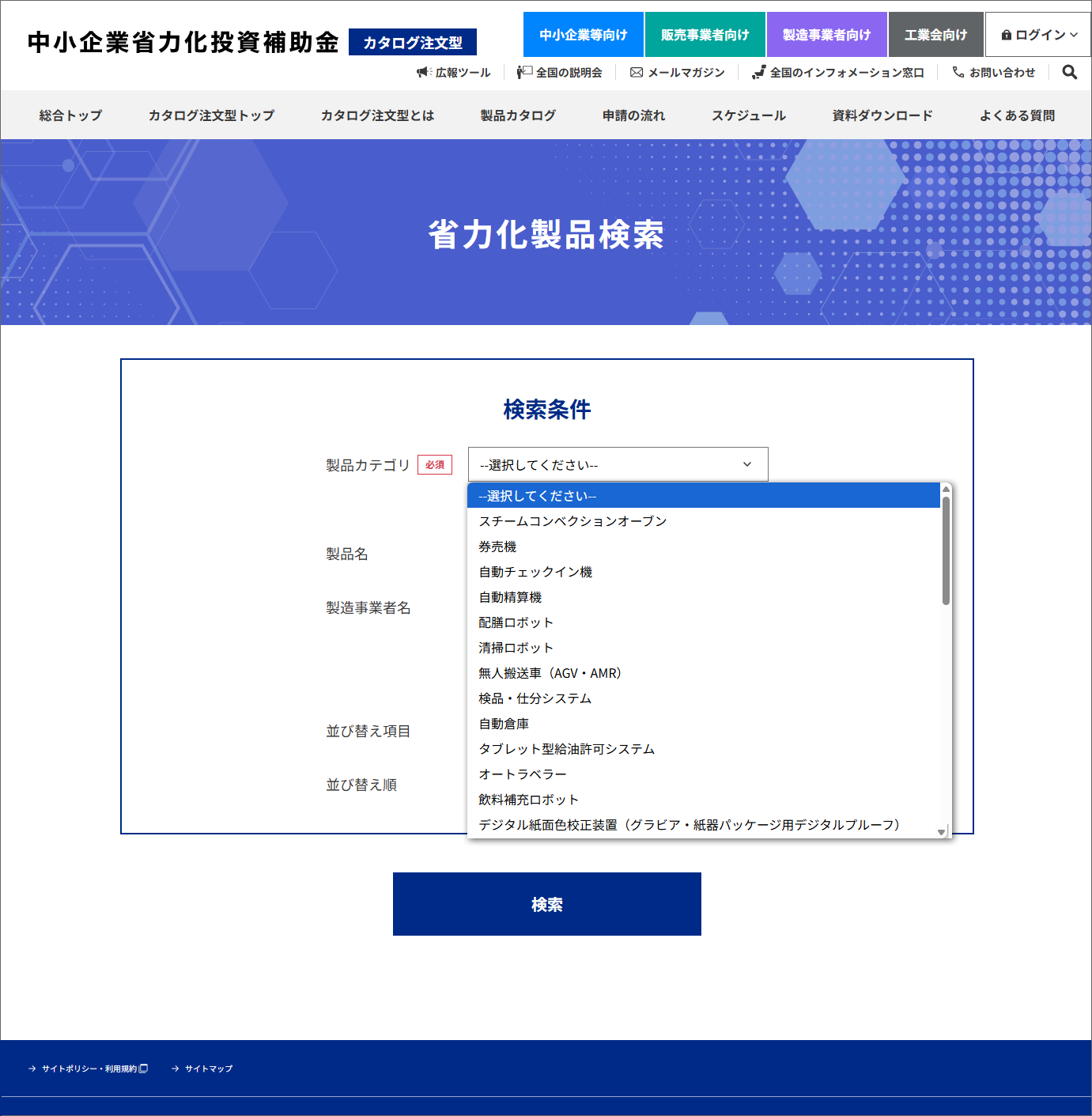Click the desk icon for 全国のインフォメーション窓口

click(x=759, y=72)
